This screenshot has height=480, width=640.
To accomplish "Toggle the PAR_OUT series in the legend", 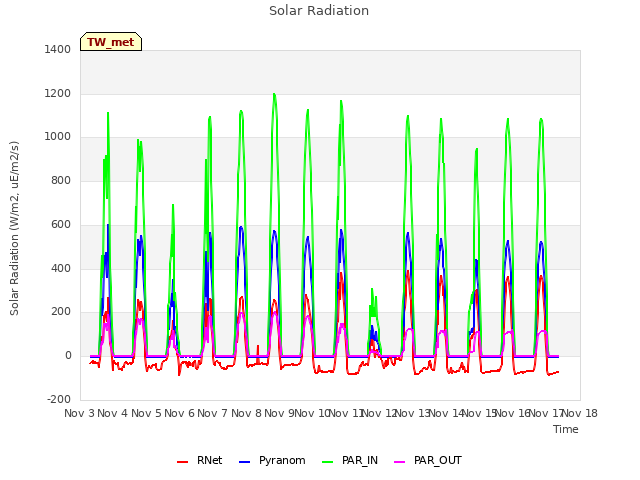I will [428, 460].
